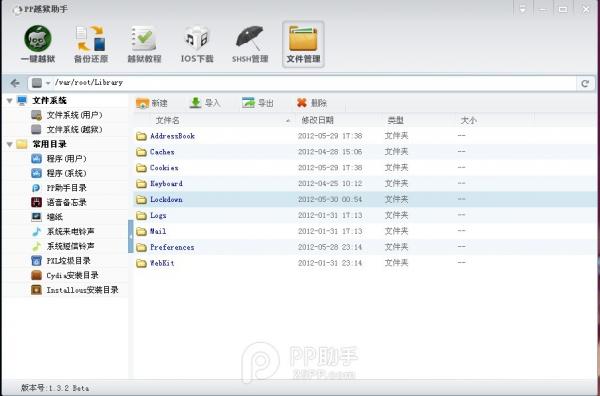Click the 导出 export button
This screenshot has width=600, height=396.
pyautogui.click(x=258, y=103)
